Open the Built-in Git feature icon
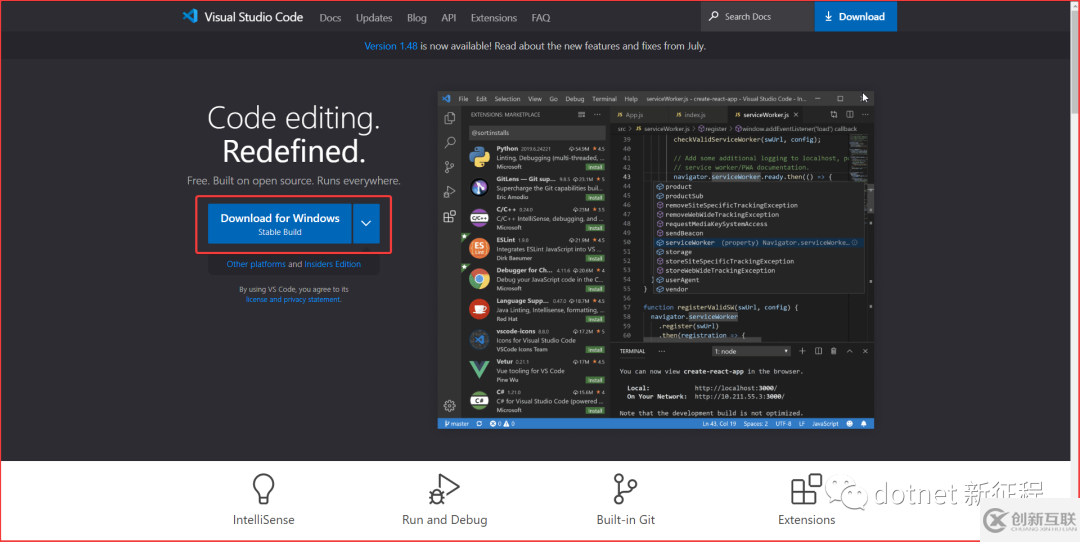This screenshot has height=542, width=1080. pos(625,489)
